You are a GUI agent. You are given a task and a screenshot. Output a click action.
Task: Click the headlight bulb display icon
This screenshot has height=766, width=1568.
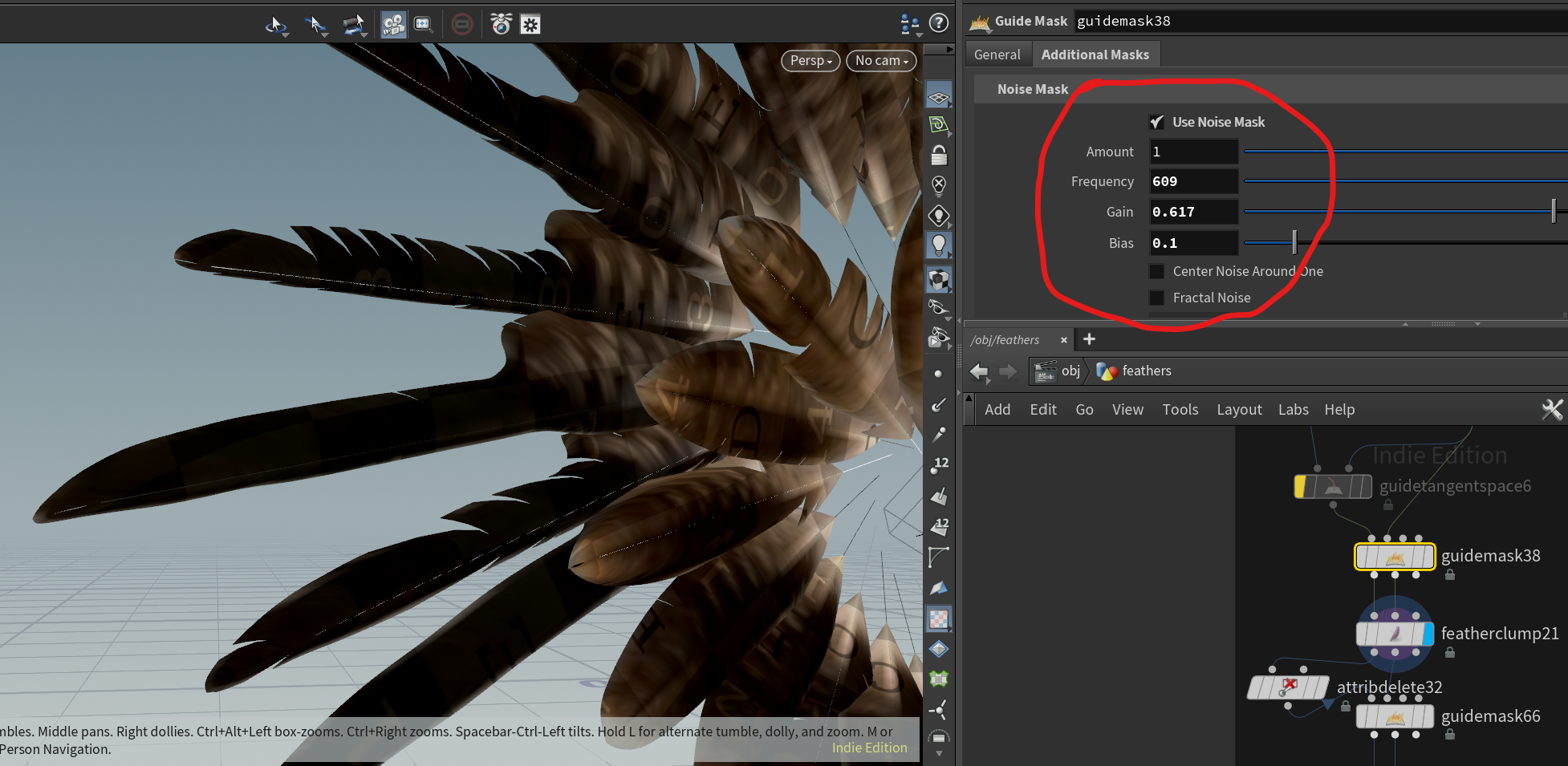click(938, 245)
